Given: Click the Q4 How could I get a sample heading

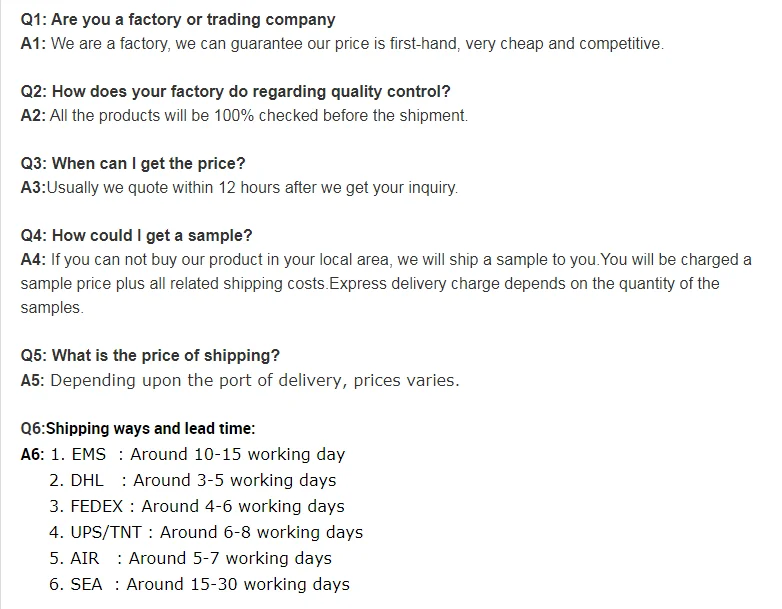Looking at the screenshot, I should [137, 235].
